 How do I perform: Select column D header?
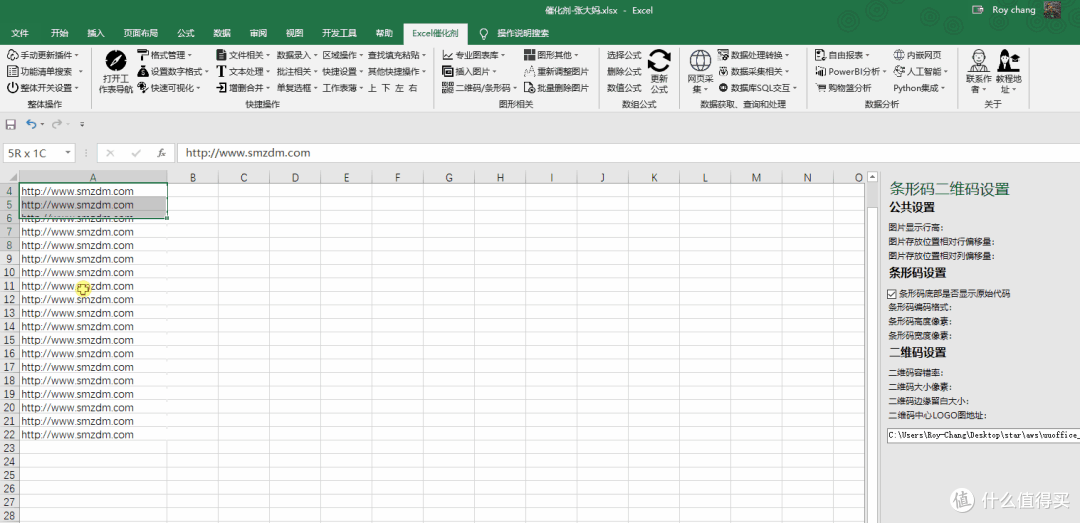pos(295,178)
